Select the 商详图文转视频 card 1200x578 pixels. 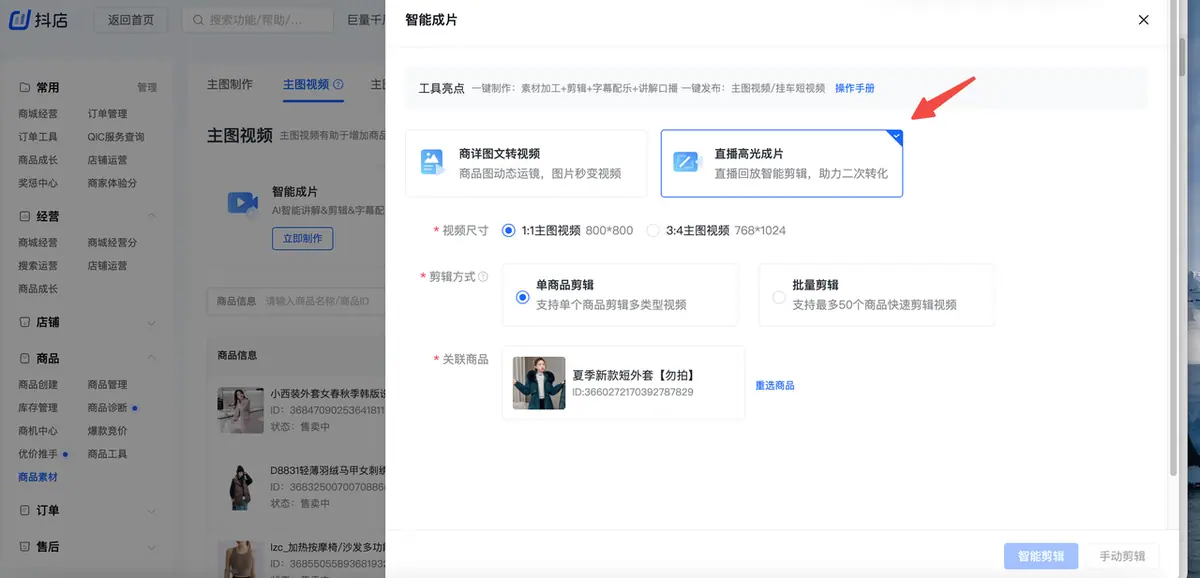point(526,163)
